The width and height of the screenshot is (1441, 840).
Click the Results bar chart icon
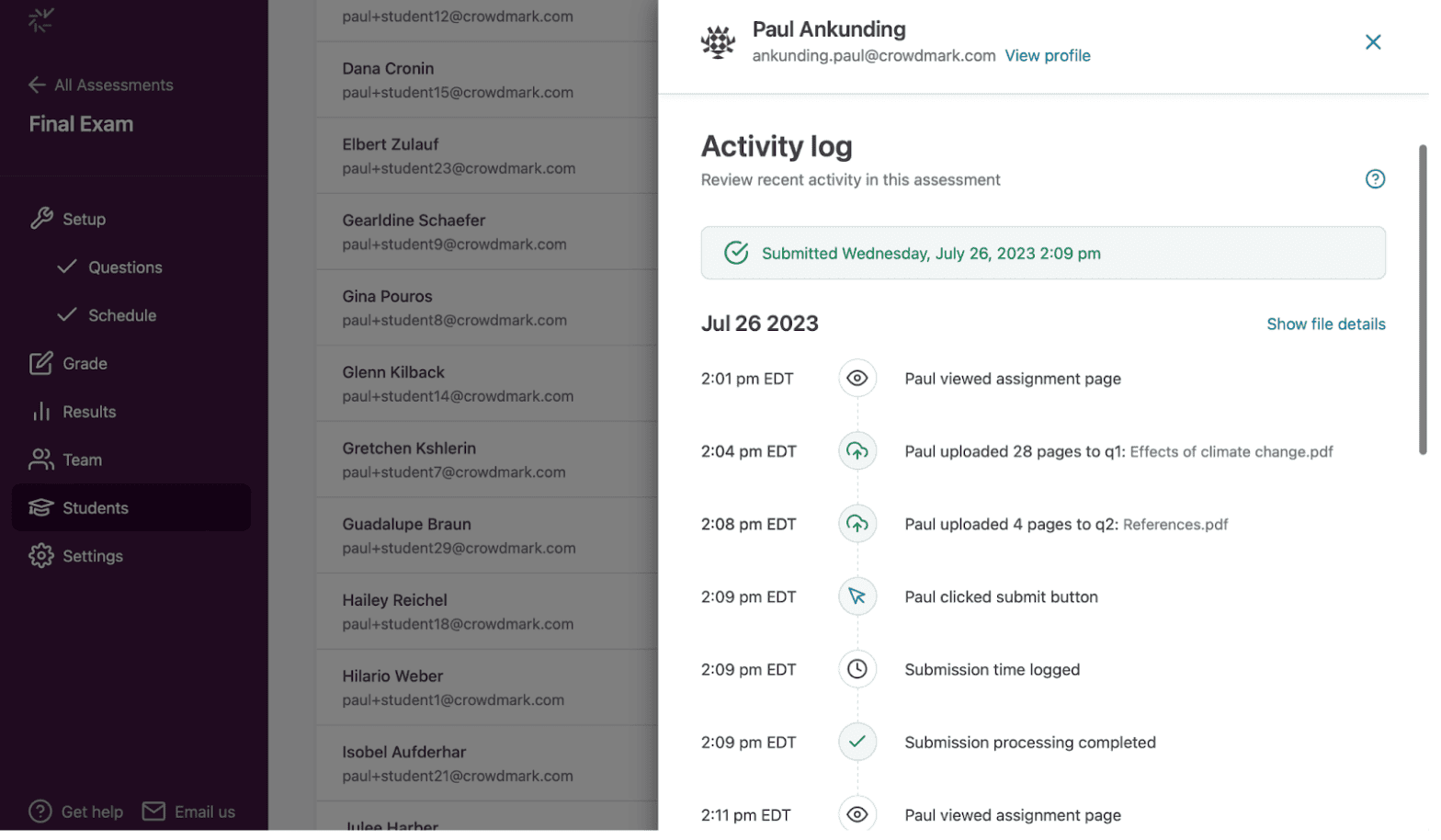(40, 411)
